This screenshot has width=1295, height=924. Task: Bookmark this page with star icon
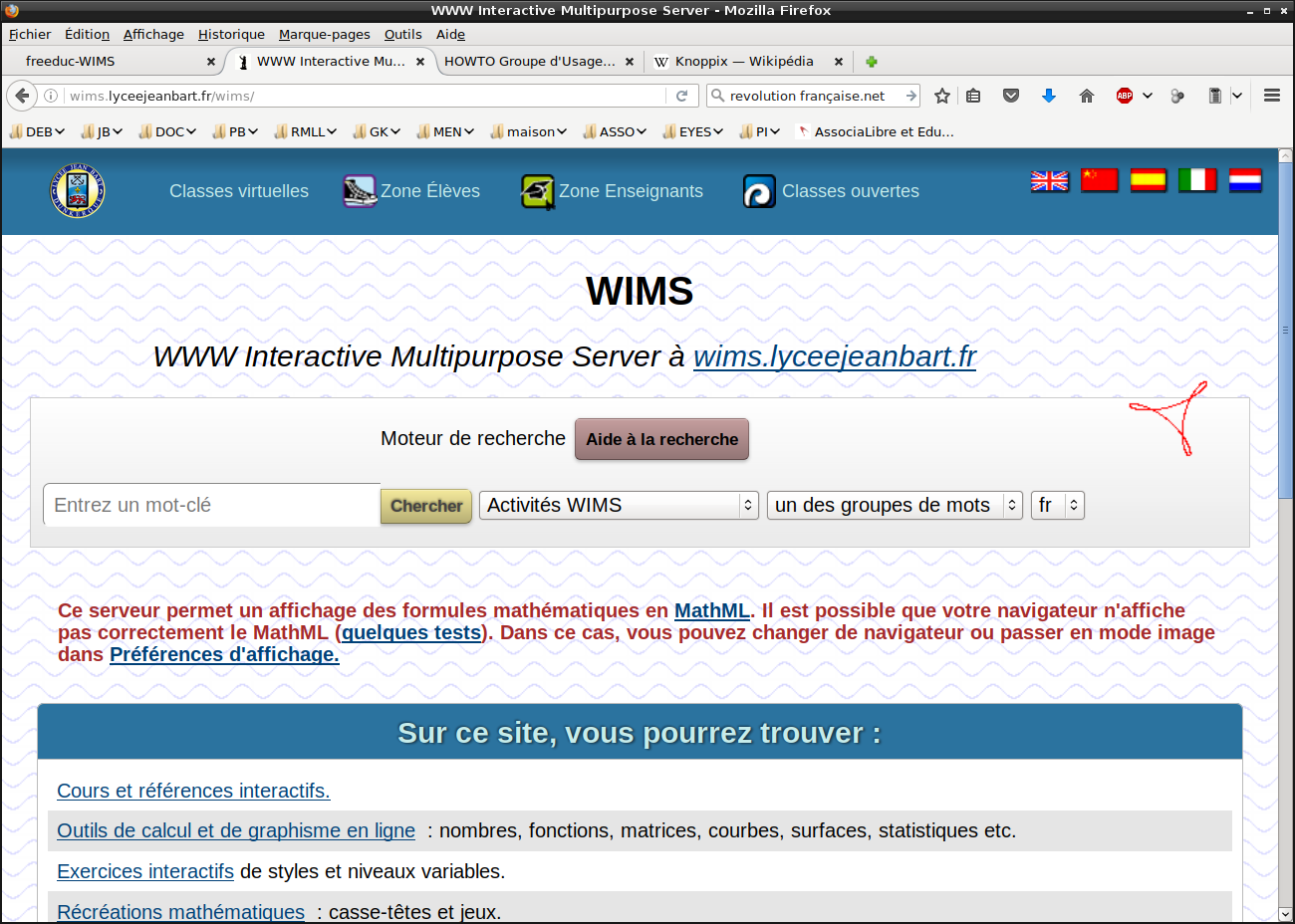[941, 96]
